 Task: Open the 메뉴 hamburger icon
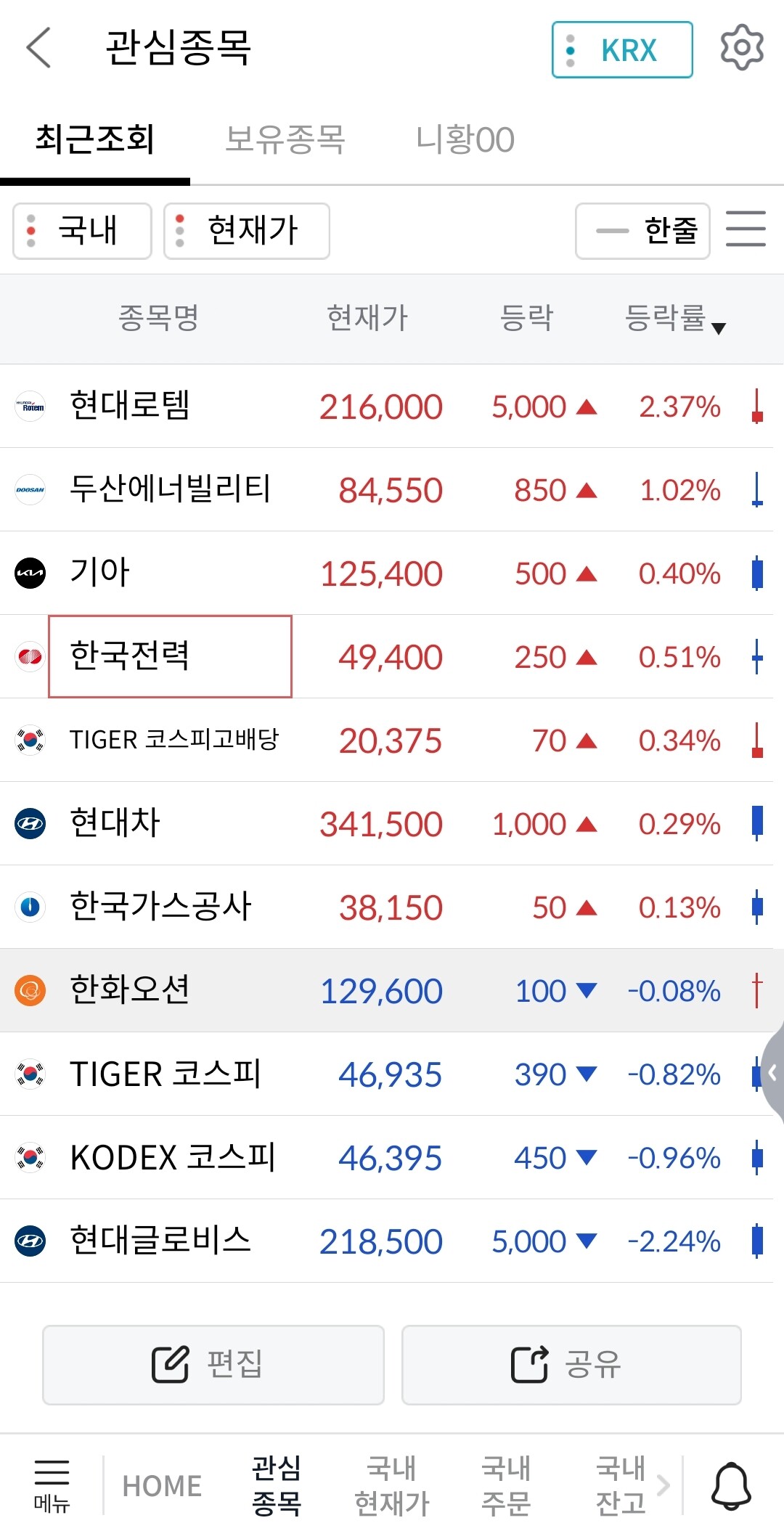pos(52,1485)
